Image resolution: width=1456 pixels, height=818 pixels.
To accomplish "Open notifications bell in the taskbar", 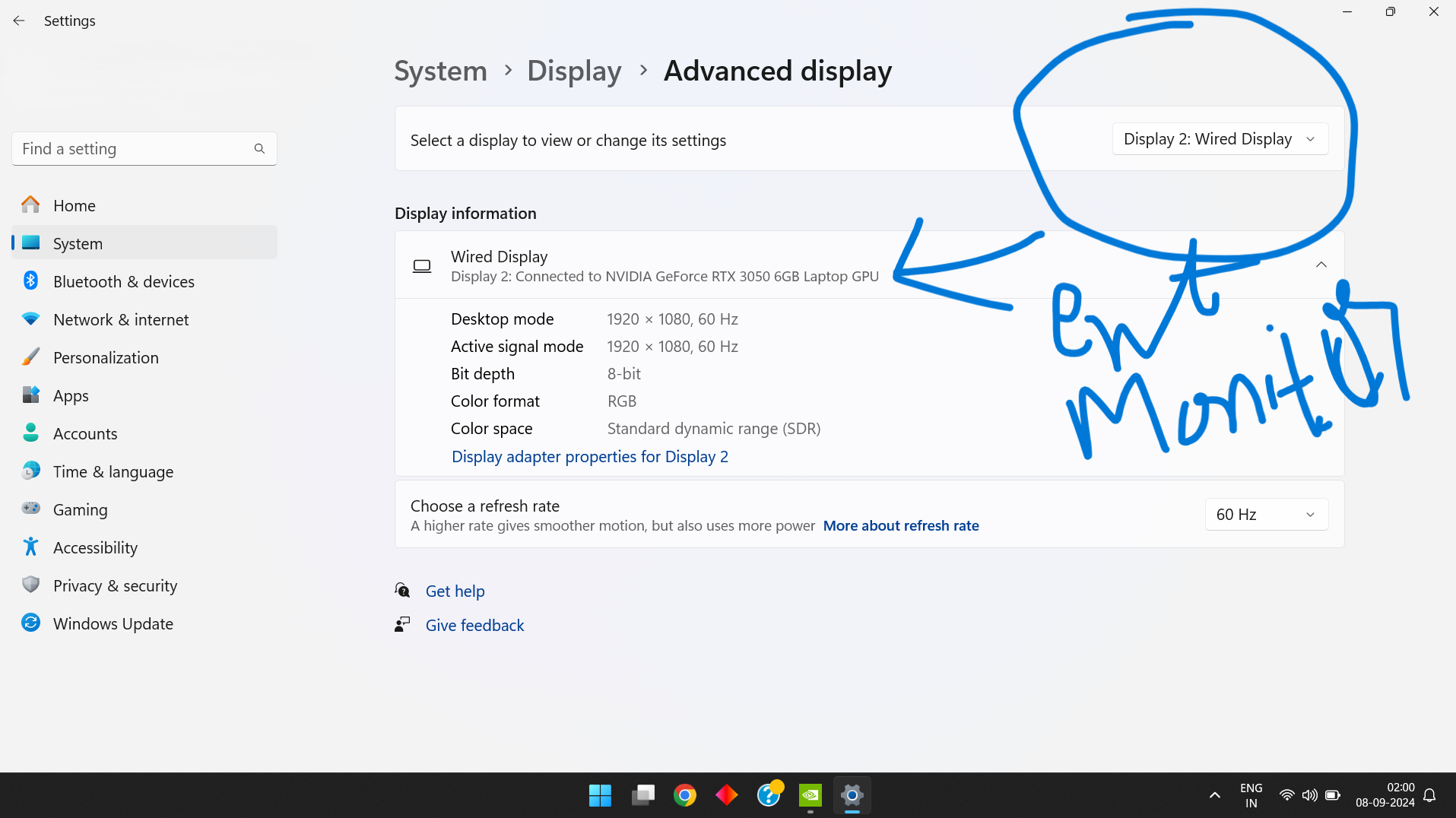I will pyautogui.click(x=1429, y=795).
